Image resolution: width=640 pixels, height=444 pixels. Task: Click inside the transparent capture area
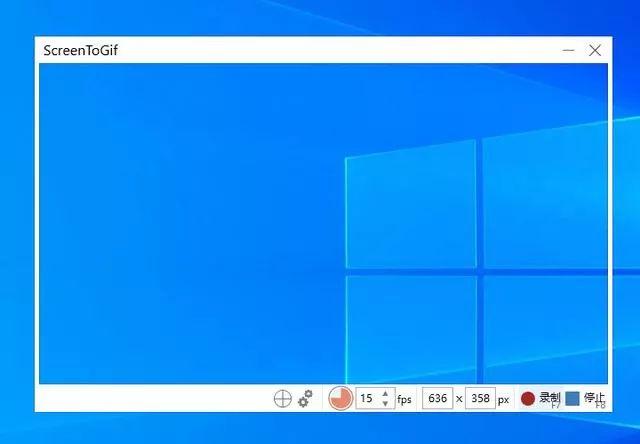pos(200,220)
